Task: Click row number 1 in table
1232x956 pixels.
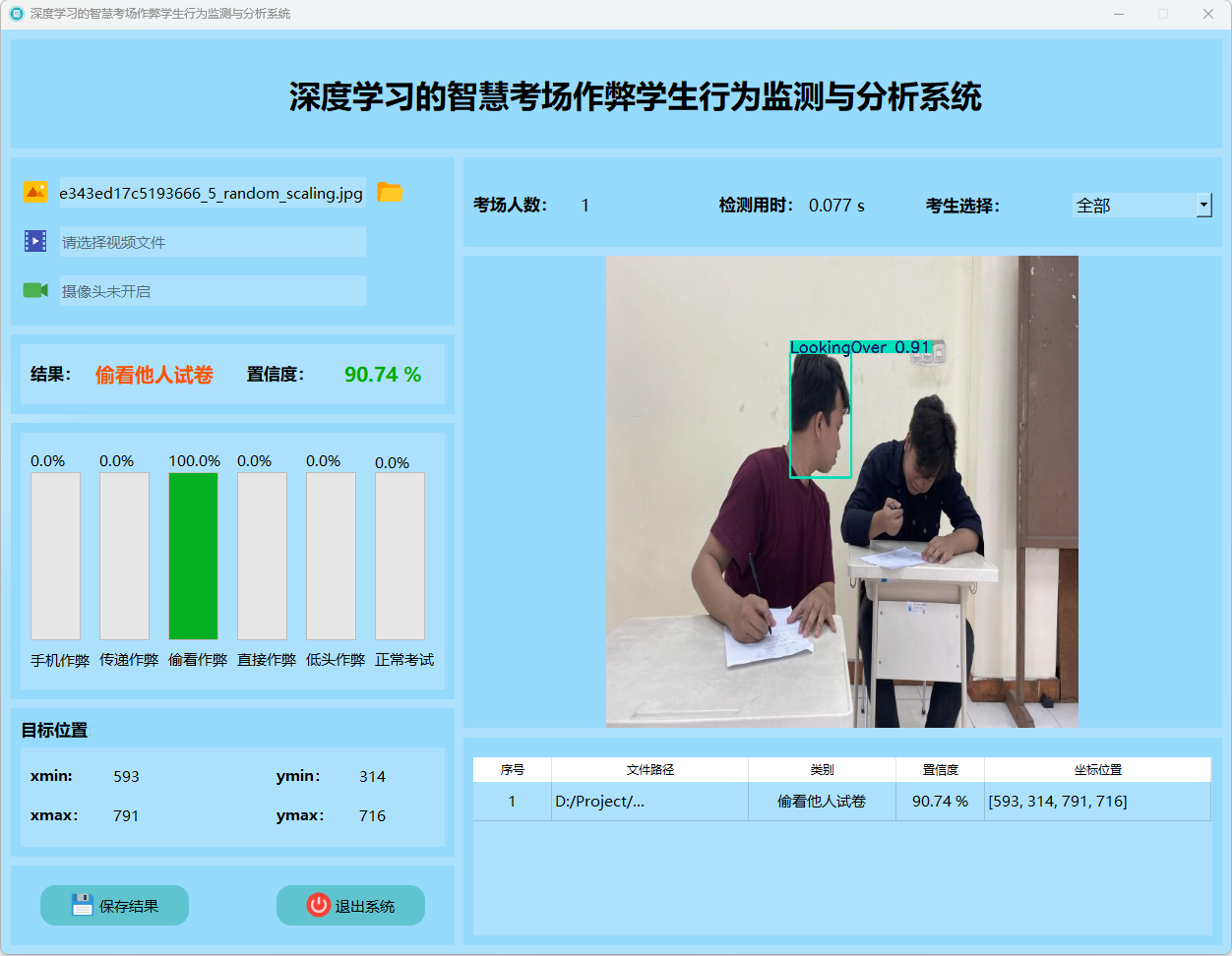Action: click(x=513, y=801)
